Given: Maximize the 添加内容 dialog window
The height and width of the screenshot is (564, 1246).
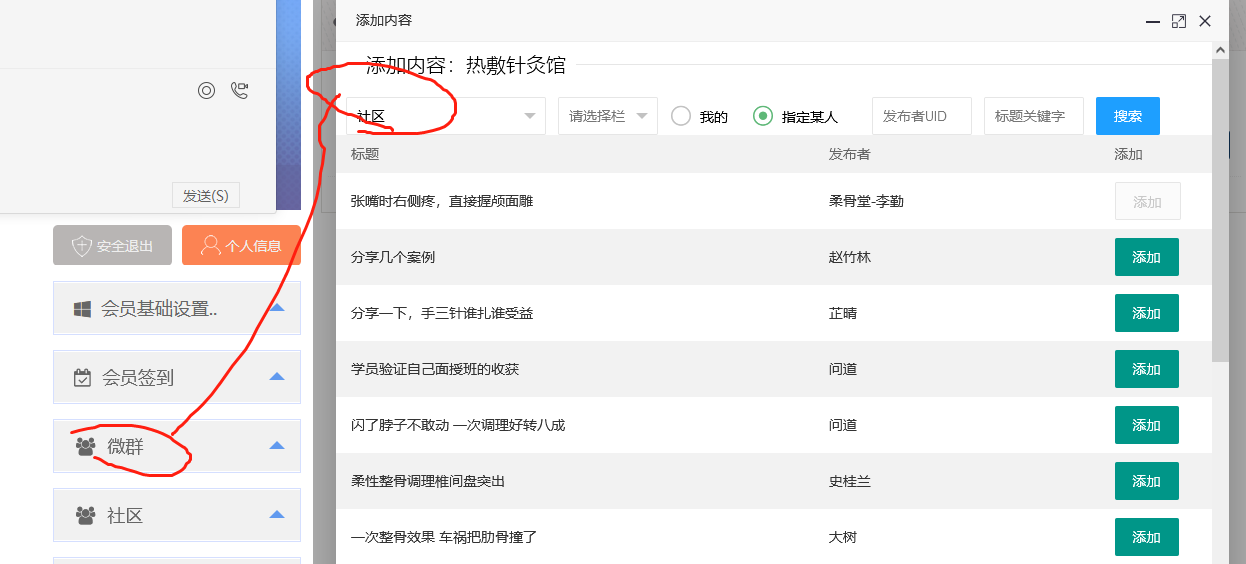Looking at the screenshot, I should [1179, 21].
